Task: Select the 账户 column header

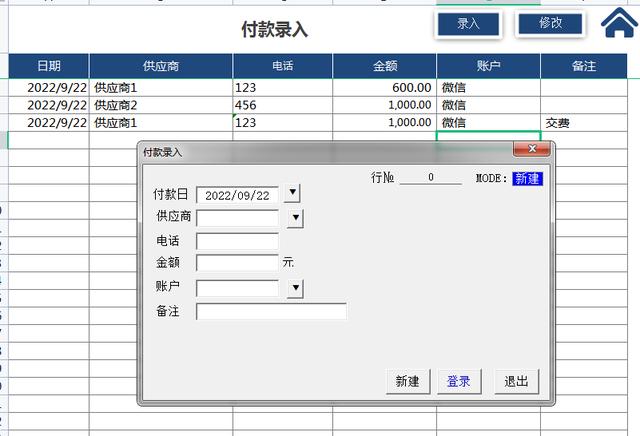Action: [488, 66]
